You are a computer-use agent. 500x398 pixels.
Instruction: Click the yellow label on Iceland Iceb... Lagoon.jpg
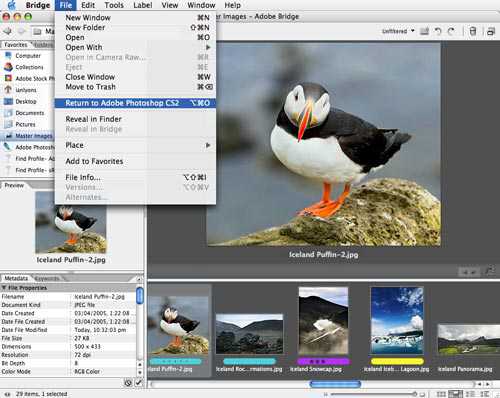[x=397, y=361]
